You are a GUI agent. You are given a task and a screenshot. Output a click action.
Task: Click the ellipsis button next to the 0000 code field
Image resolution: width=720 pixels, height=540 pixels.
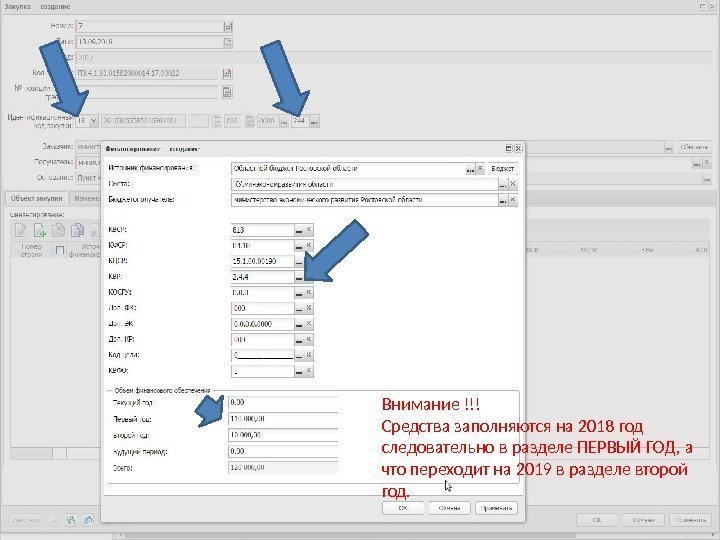pyautogui.click(x=284, y=121)
